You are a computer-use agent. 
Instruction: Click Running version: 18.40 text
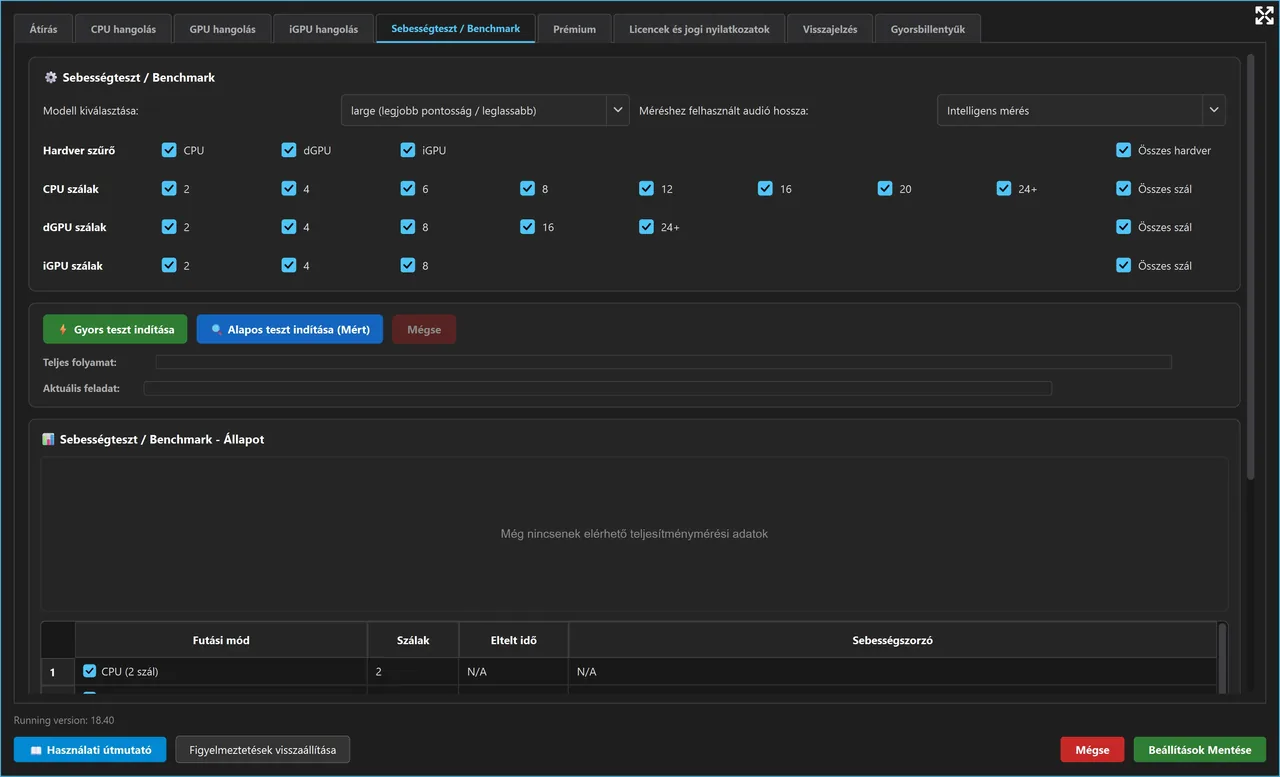[x=64, y=720]
